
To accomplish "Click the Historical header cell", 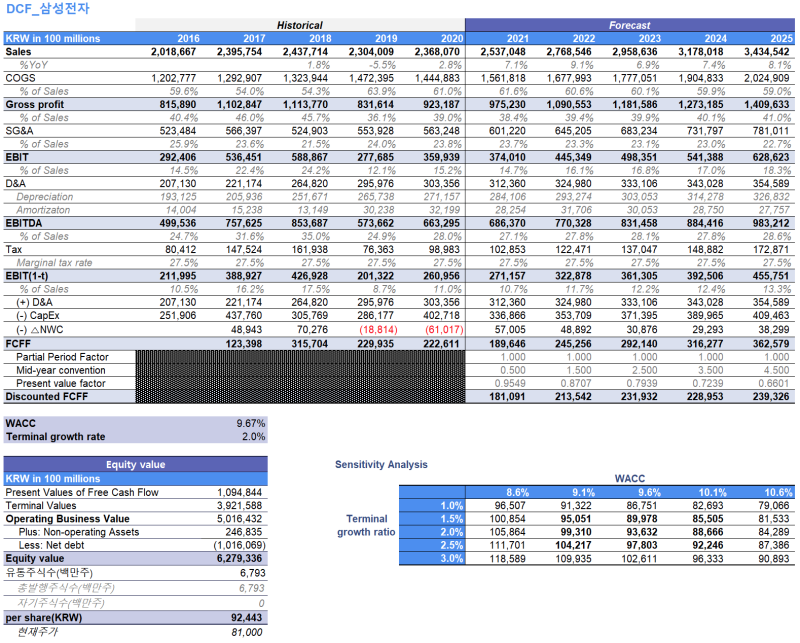I will [x=300, y=25].
